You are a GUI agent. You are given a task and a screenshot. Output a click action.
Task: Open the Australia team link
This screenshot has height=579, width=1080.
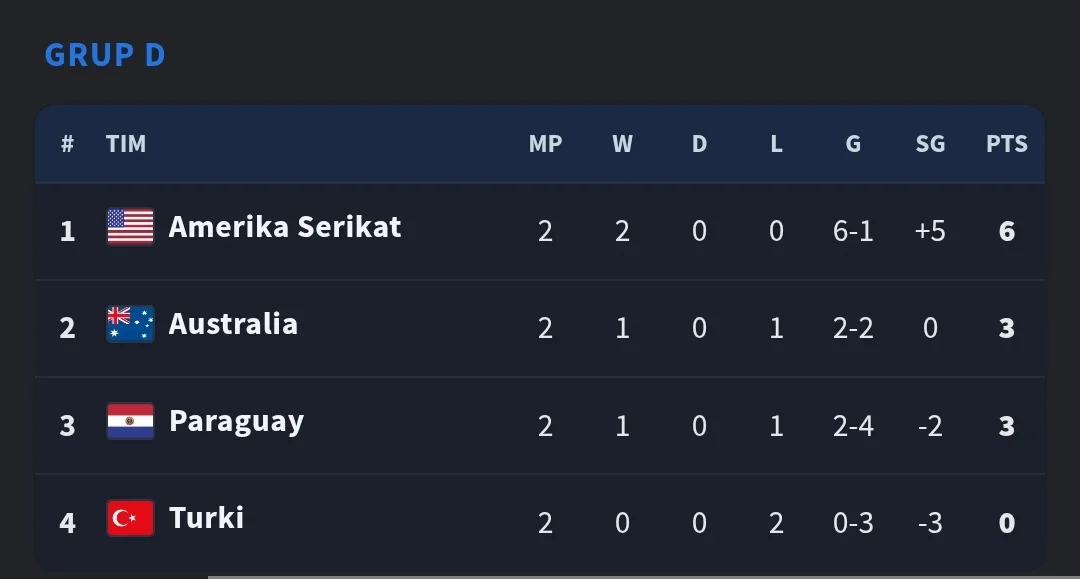233,324
